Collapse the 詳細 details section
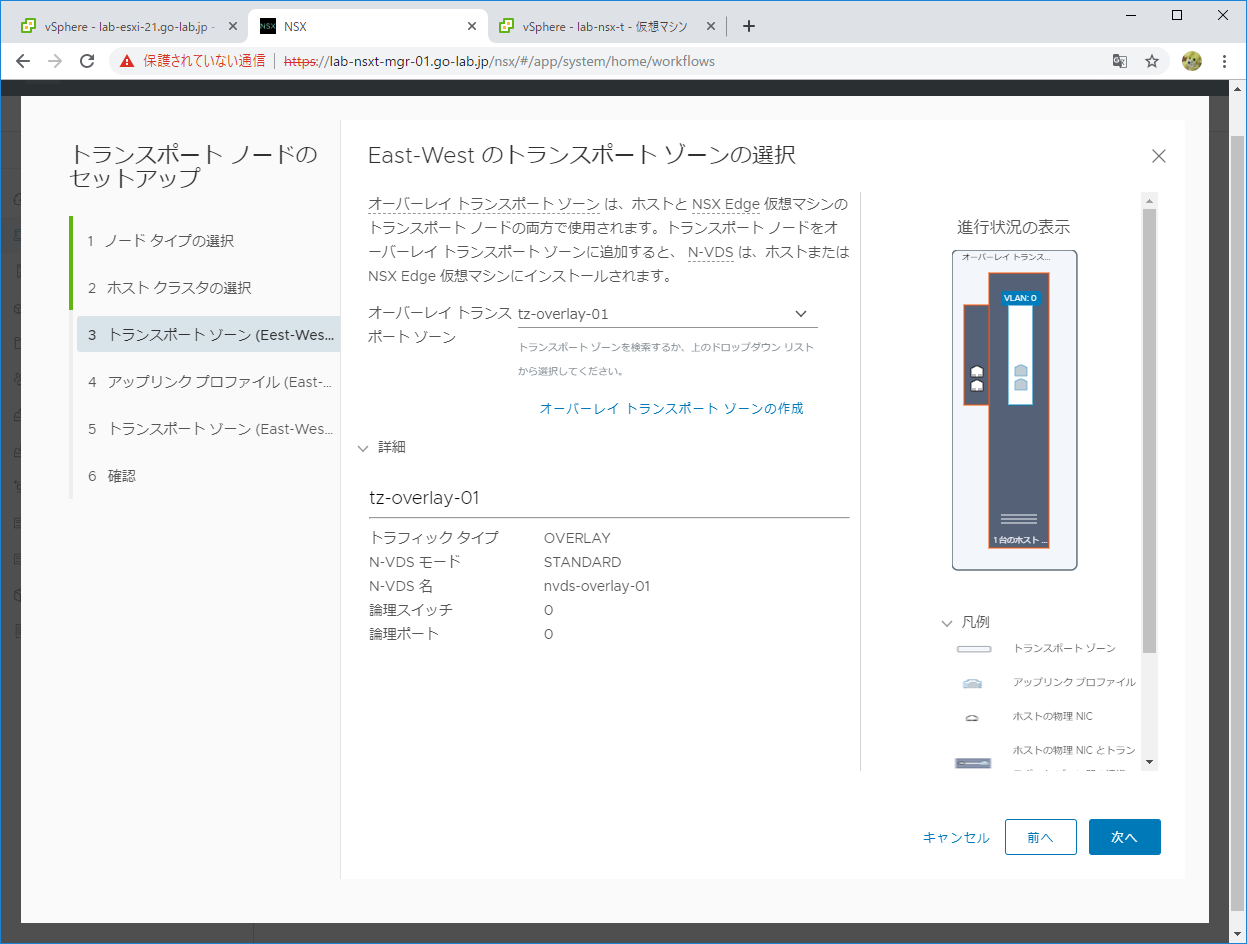The height and width of the screenshot is (944, 1247). pyautogui.click(x=363, y=448)
